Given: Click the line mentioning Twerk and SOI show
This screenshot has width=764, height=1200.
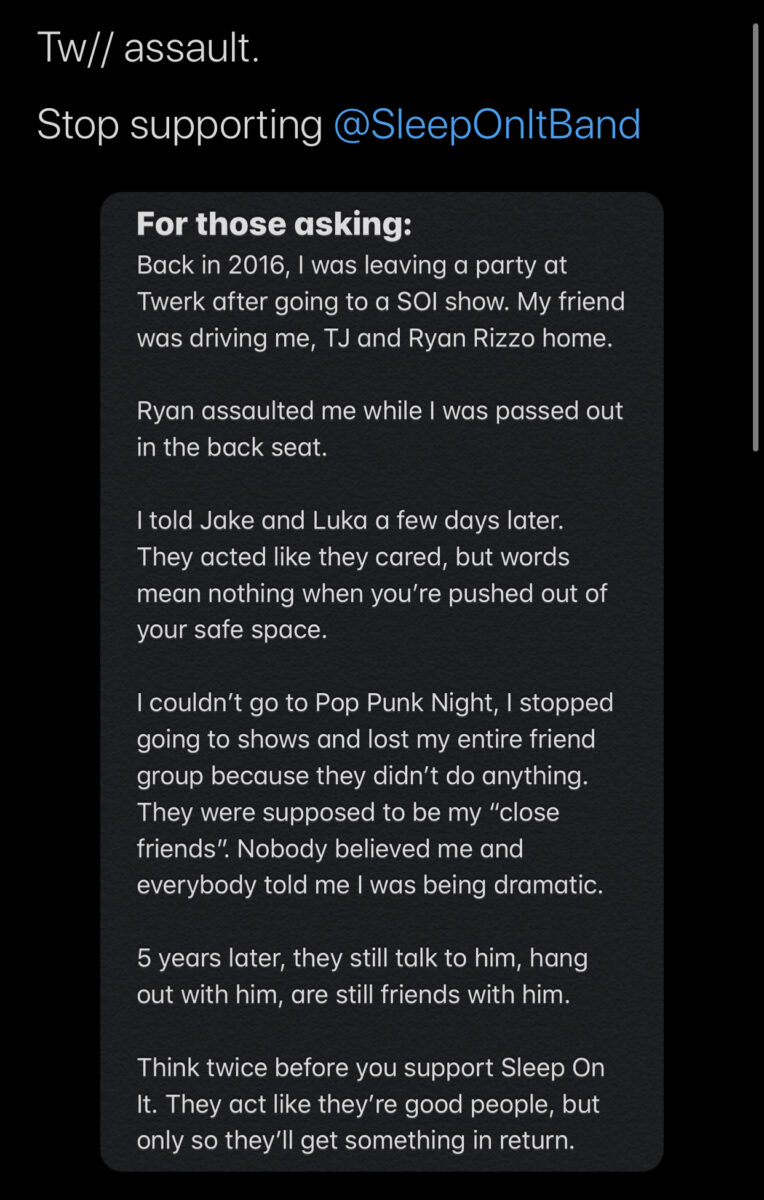Looking at the screenshot, I should click(380, 302).
